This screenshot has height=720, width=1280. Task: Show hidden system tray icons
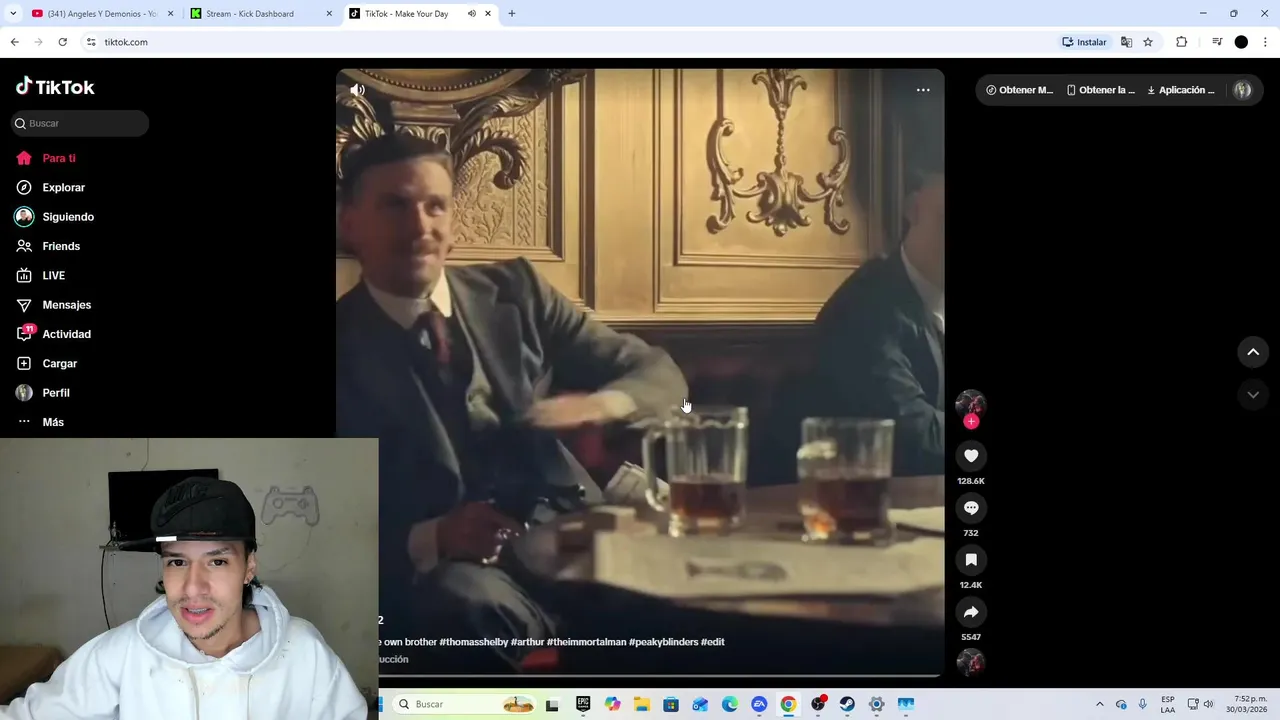[x=1100, y=704]
